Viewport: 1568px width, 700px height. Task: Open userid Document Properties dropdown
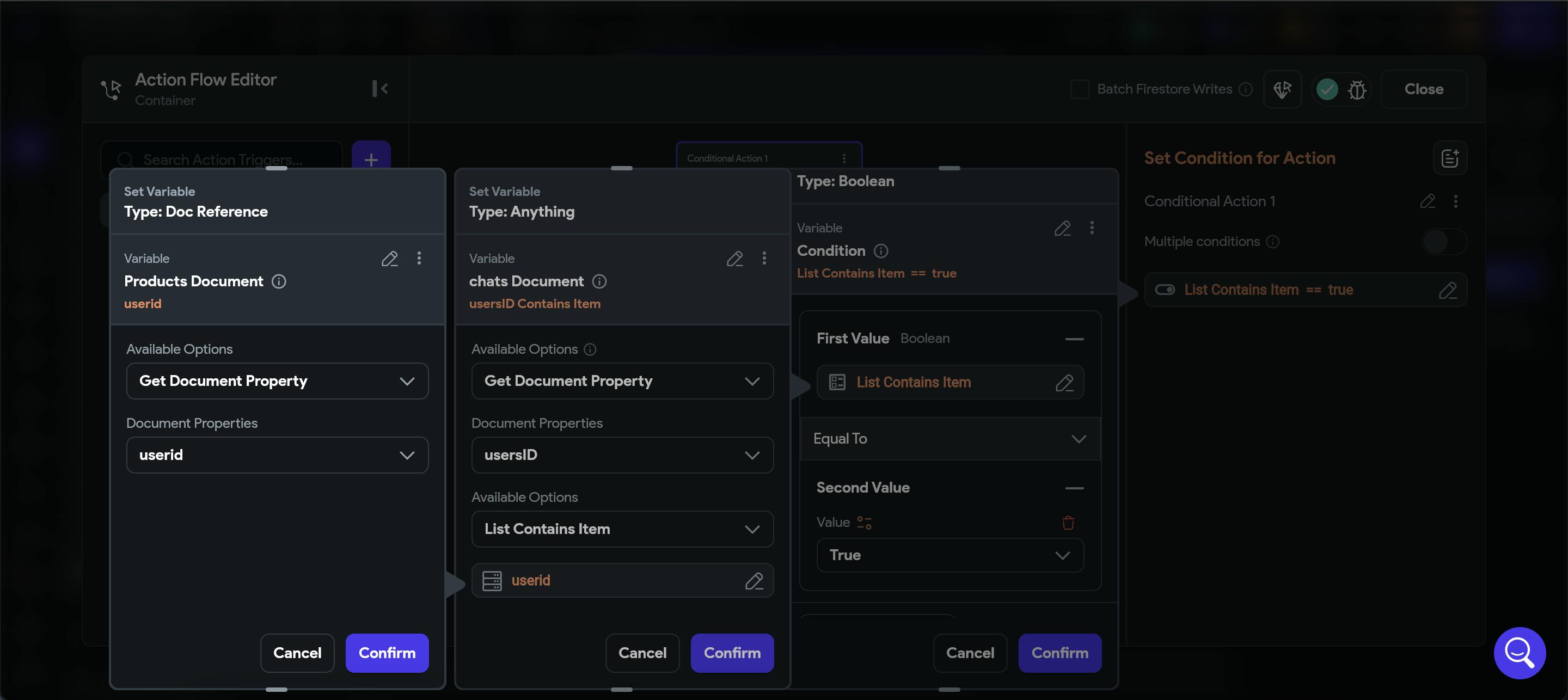[x=277, y=455]
